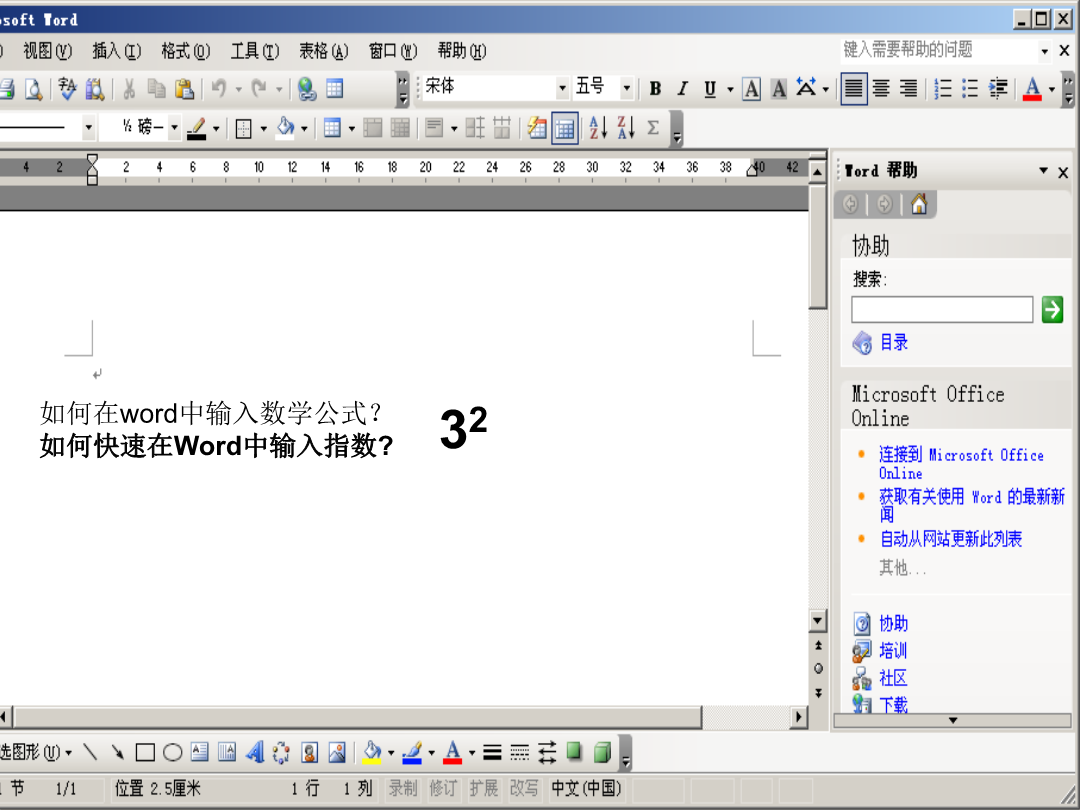The image size is (1080, 810).
Task: Apply character shading with the shaded A
Action: pyautogui.click(x=778, y=88)
